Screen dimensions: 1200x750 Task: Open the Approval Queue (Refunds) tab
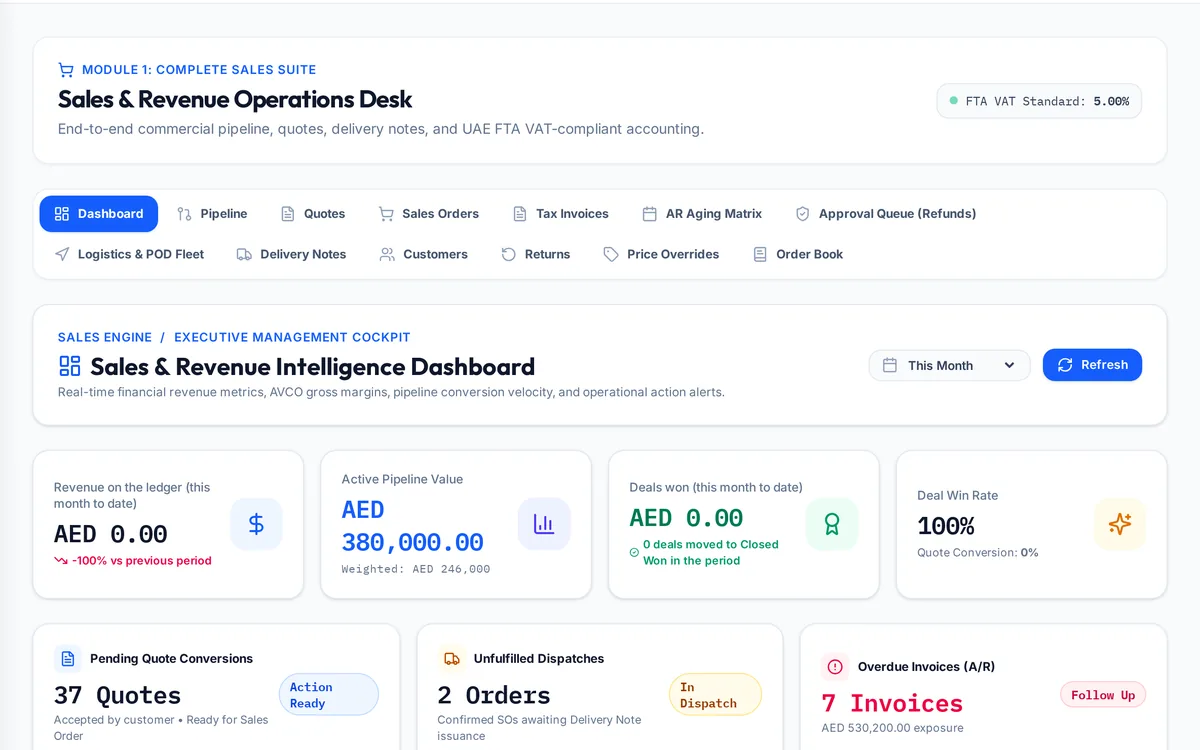(886, 214)
